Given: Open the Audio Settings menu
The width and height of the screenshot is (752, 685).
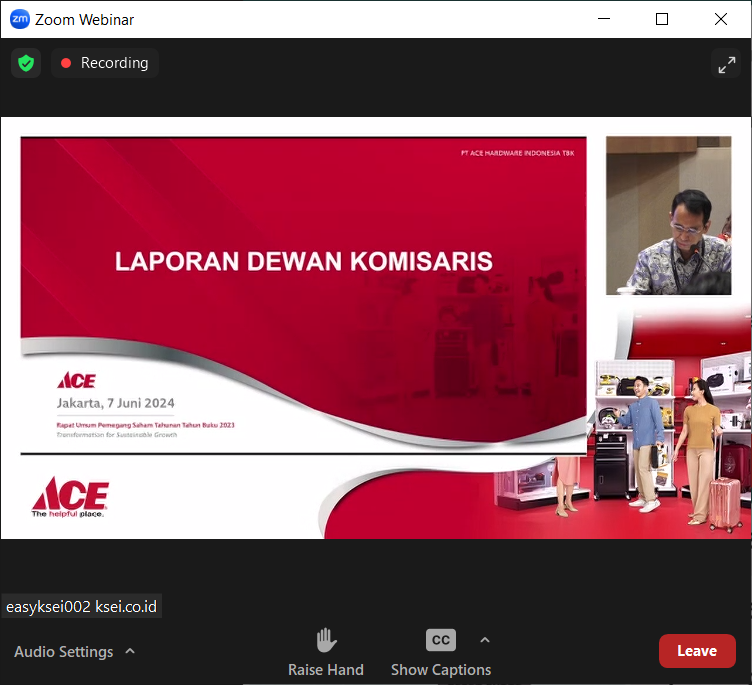Looking at the screenshot, I should (x=64, y=652).
